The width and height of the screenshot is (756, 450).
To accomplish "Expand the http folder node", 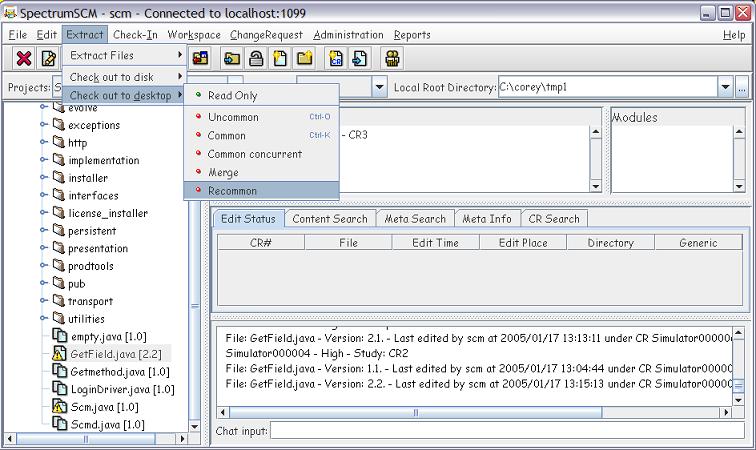I will (44, 142).
